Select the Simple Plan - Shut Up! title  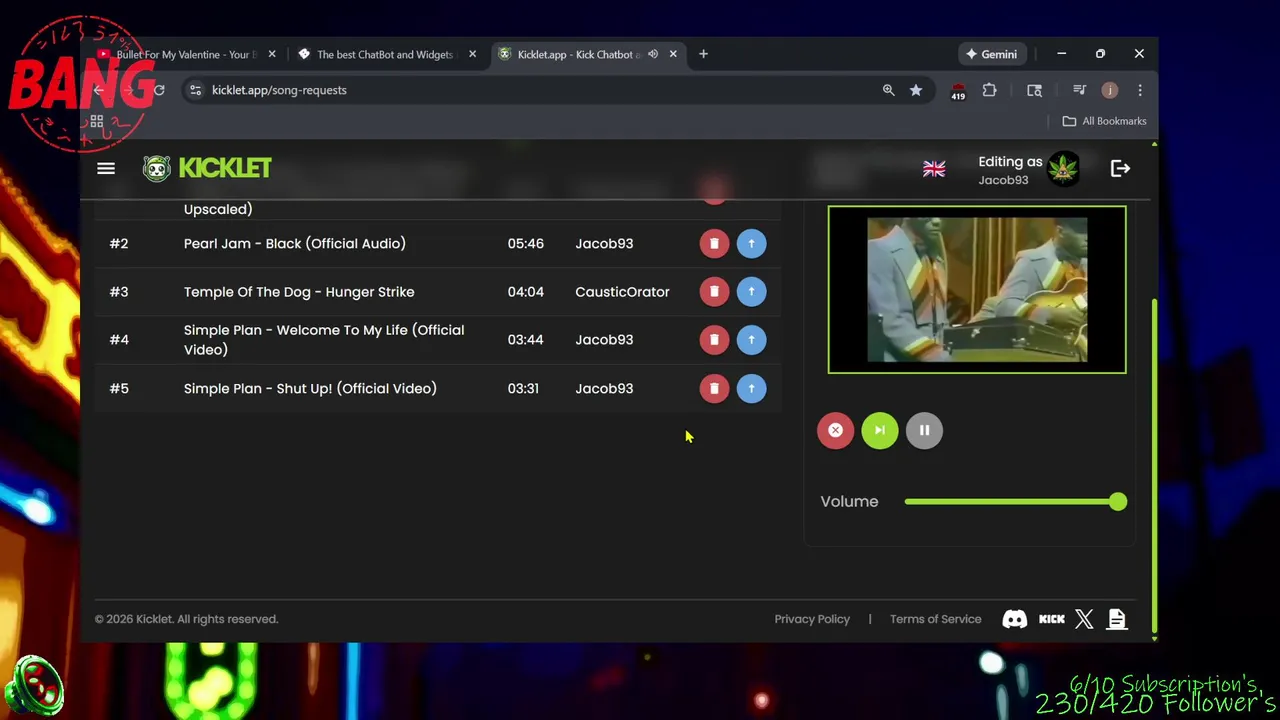point(310,388)
